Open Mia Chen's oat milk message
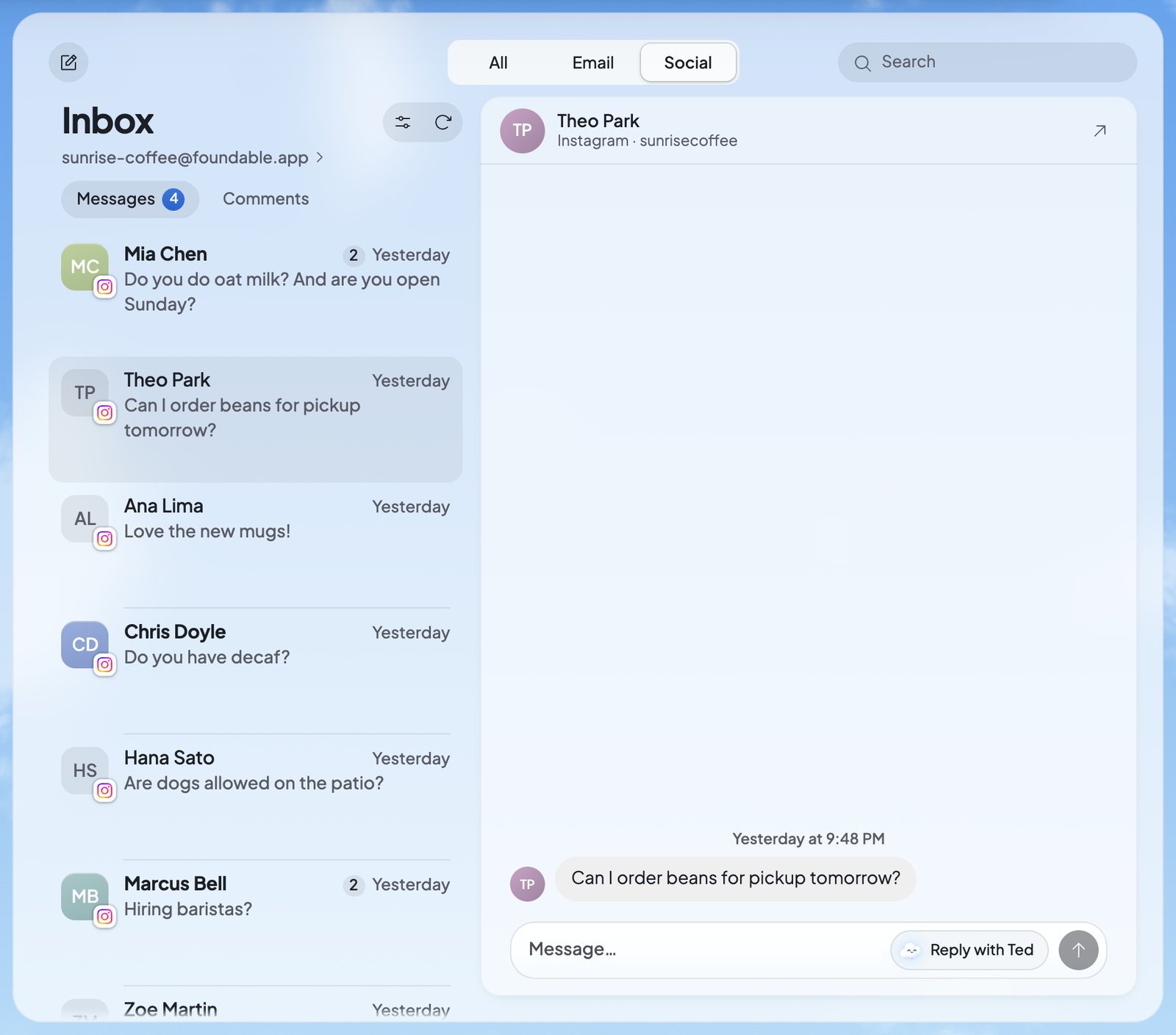The image size is (1176, 1035). tap(256, 294)
